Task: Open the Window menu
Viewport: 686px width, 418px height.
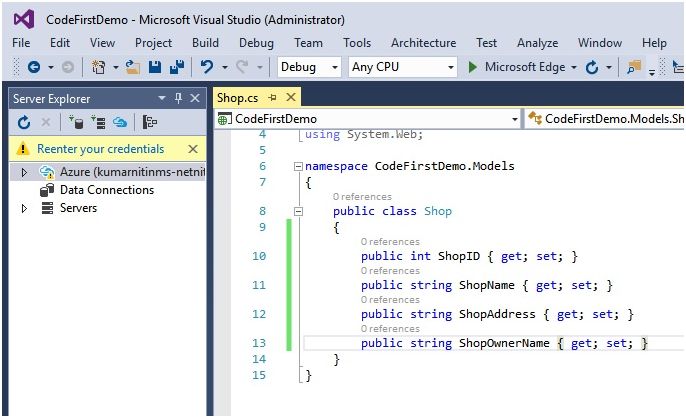Action: (600, 43)
